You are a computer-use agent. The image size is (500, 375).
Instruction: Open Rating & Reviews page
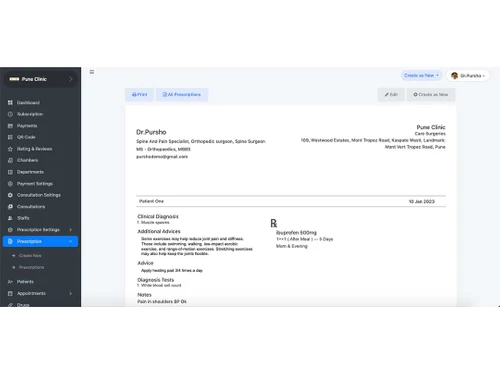click(x=34, y=149)
